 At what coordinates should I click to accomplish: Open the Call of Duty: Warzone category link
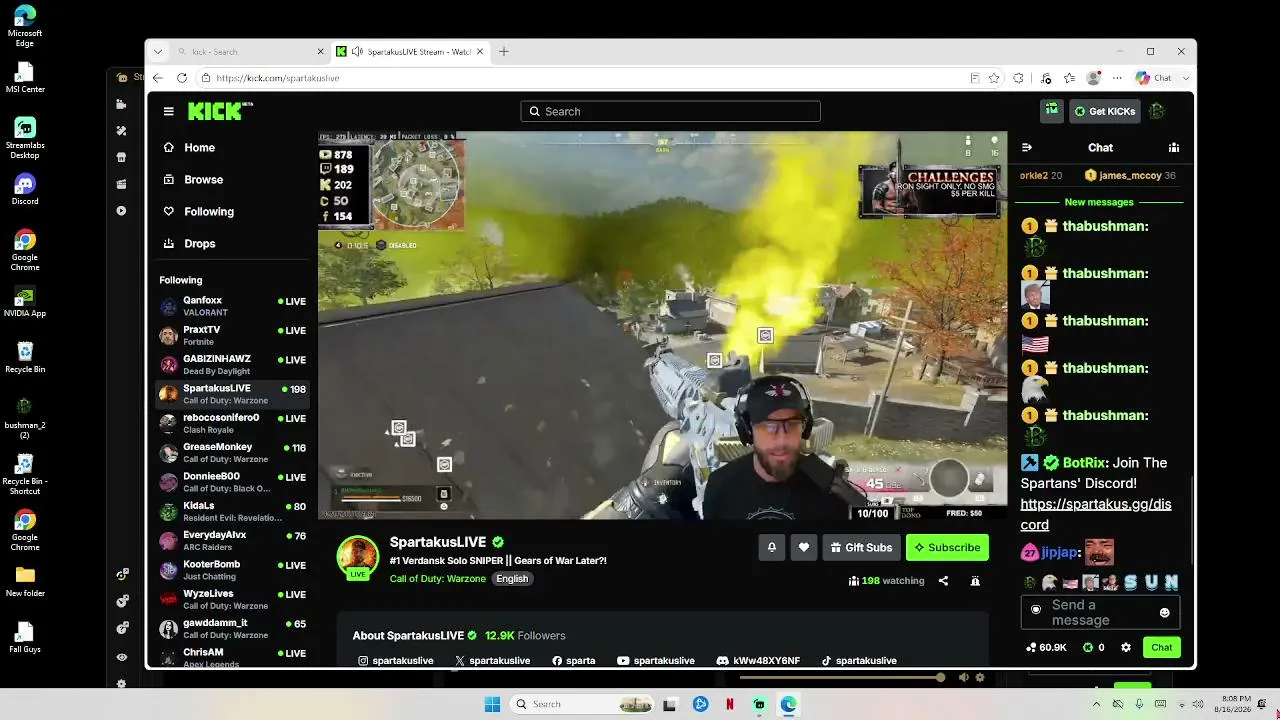[x=438, y=579]
